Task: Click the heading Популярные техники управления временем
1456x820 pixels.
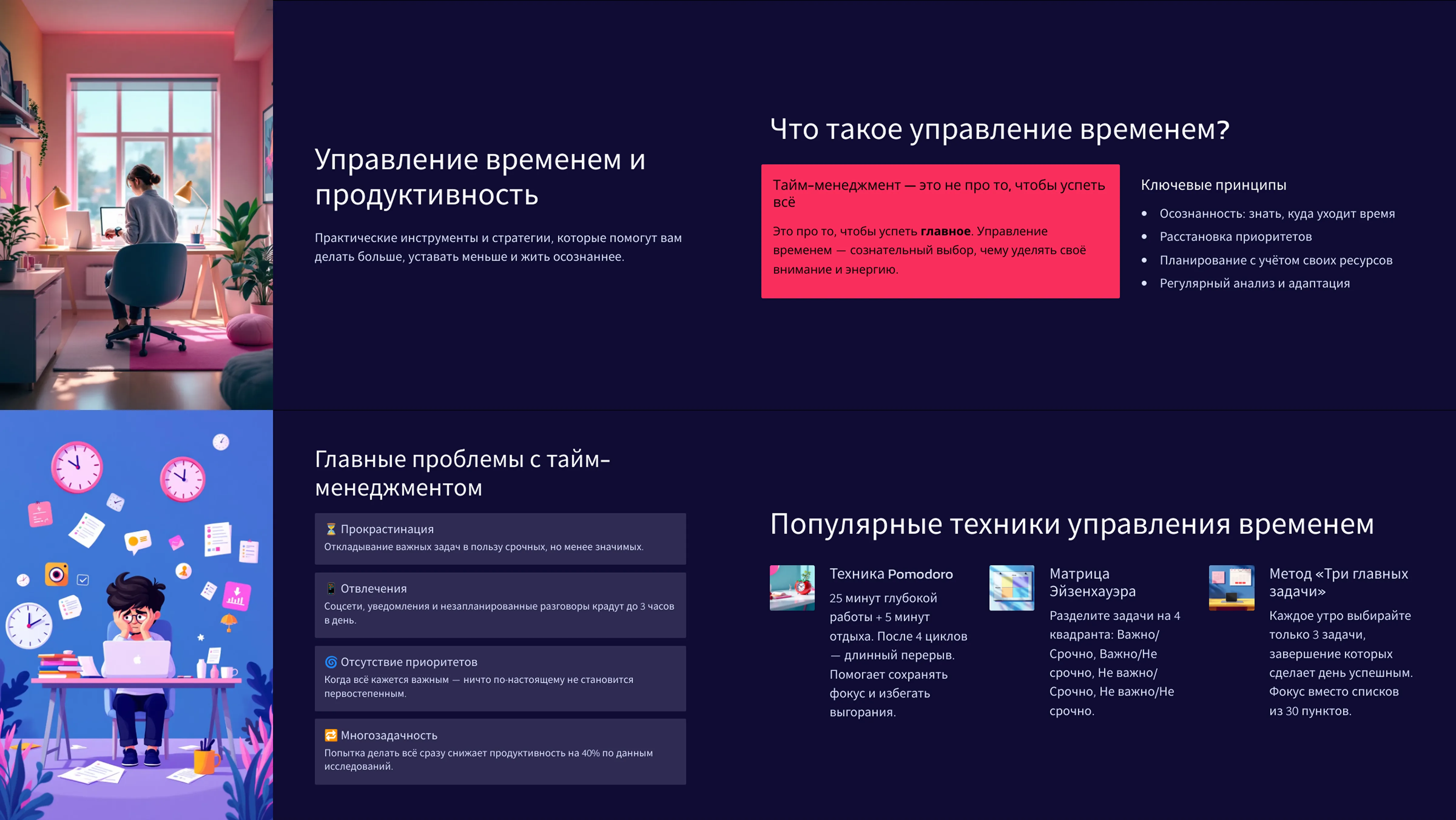Action: 1072,524
